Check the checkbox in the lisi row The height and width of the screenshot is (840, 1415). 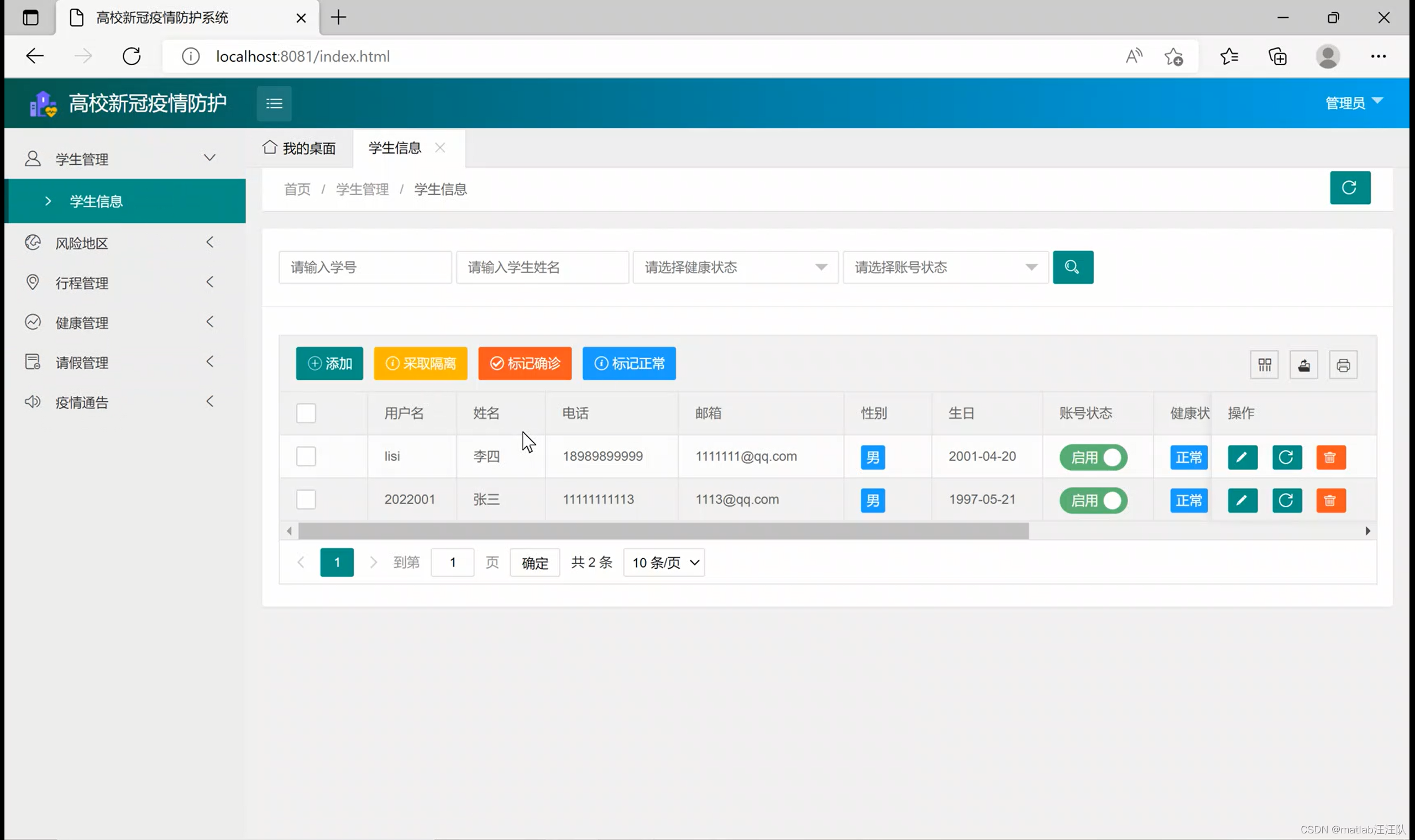point(306,456)
